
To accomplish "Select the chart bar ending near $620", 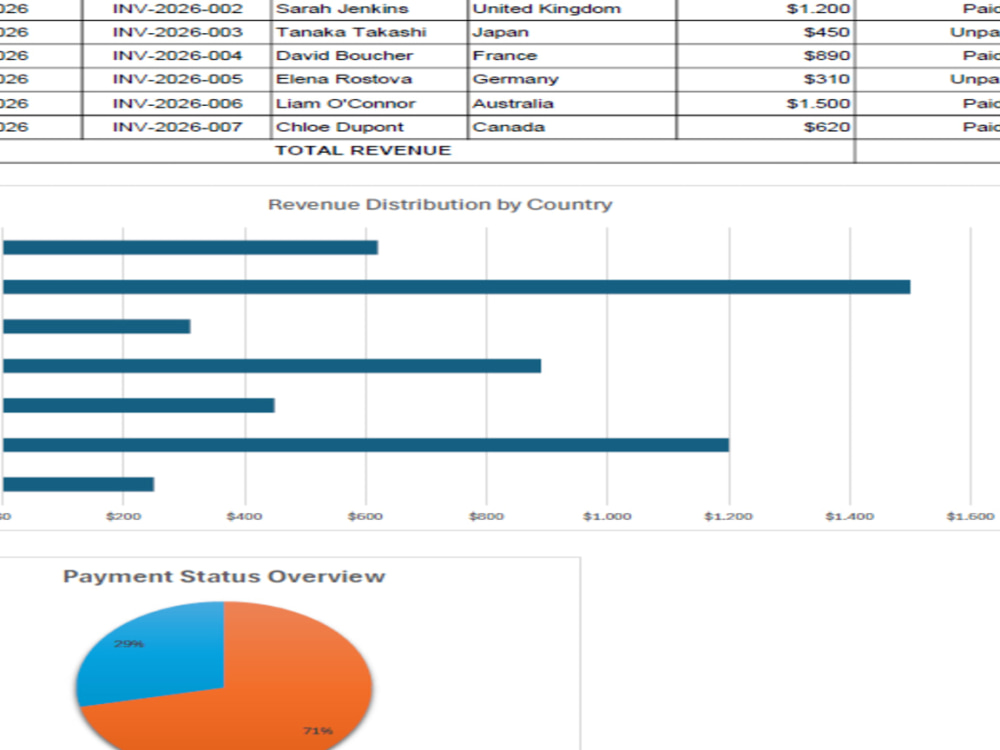I will (x=191, y=247).
